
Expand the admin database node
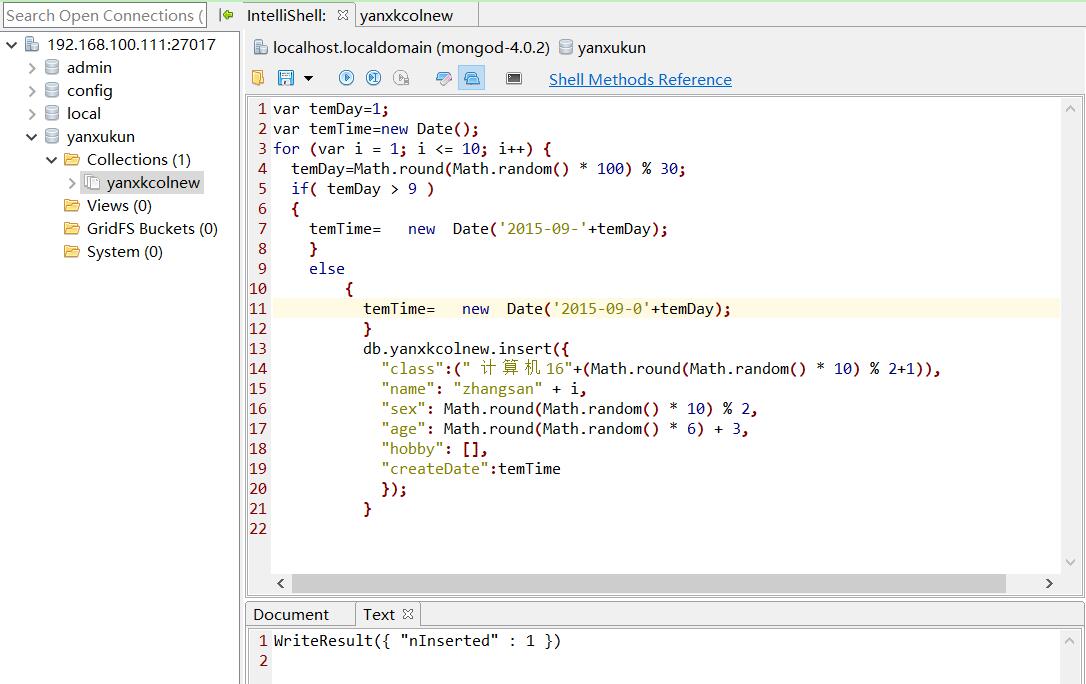(32, 68)
